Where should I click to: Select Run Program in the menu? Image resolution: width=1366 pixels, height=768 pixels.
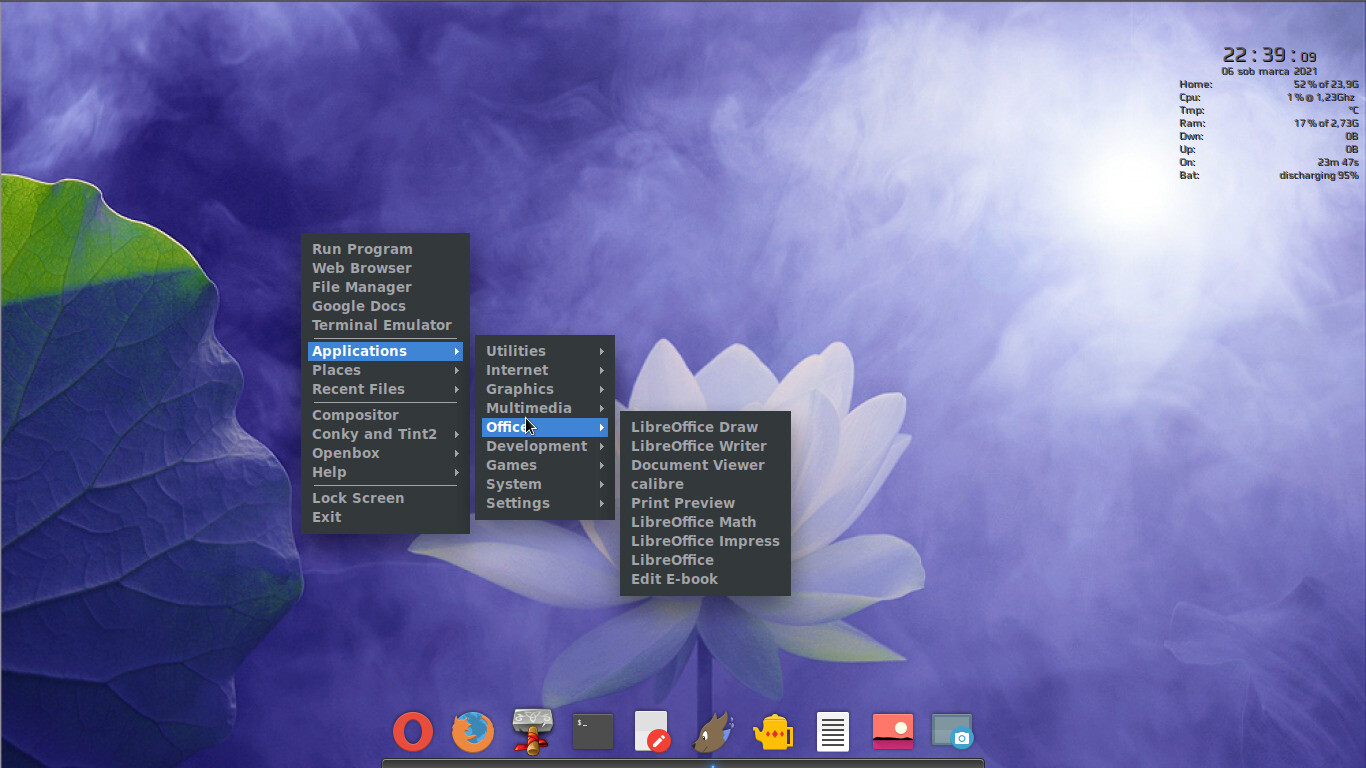[385, 249]
